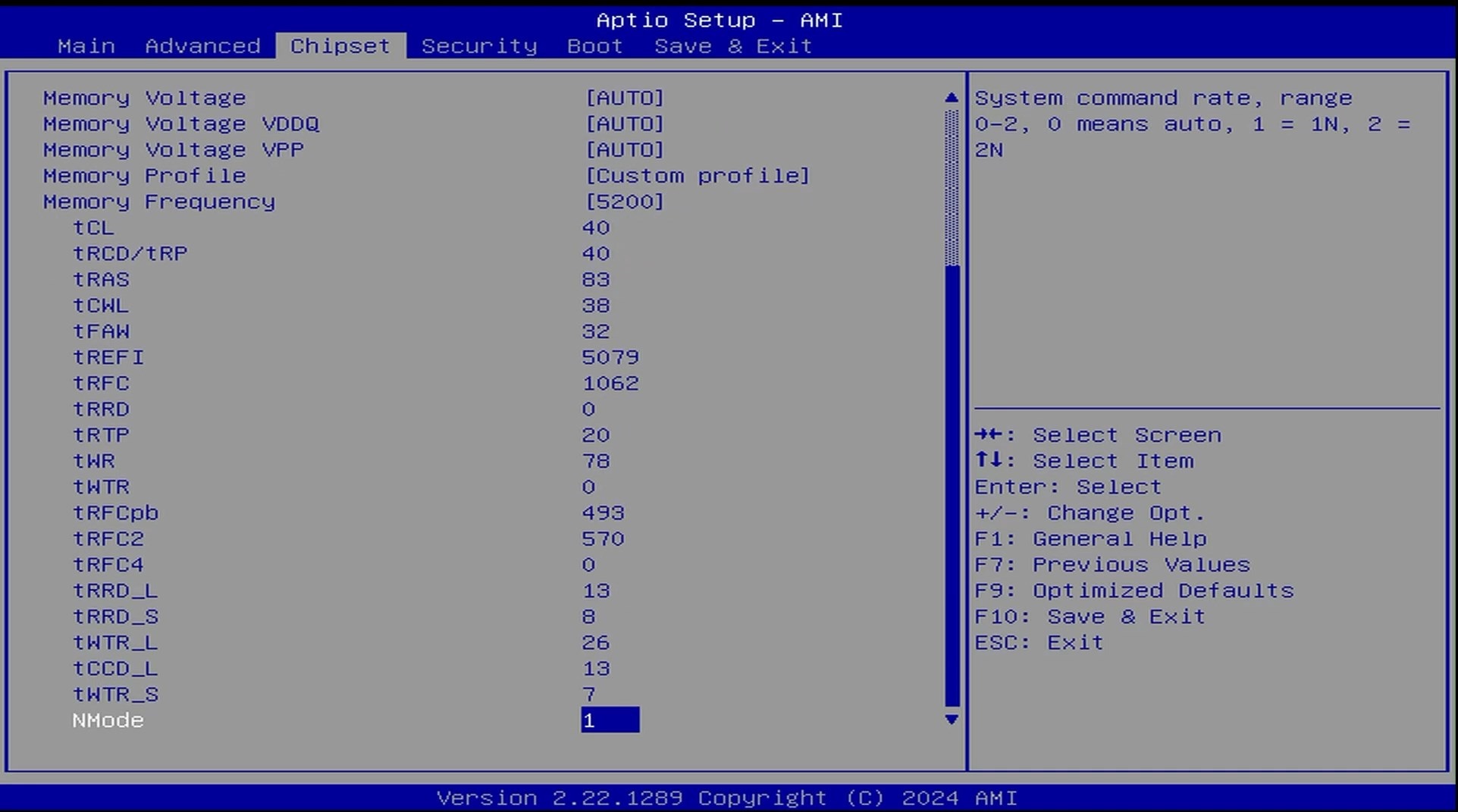Open the Advanced tab
The width and height of the screenshot is (1458, 812).
coord(202,46)
